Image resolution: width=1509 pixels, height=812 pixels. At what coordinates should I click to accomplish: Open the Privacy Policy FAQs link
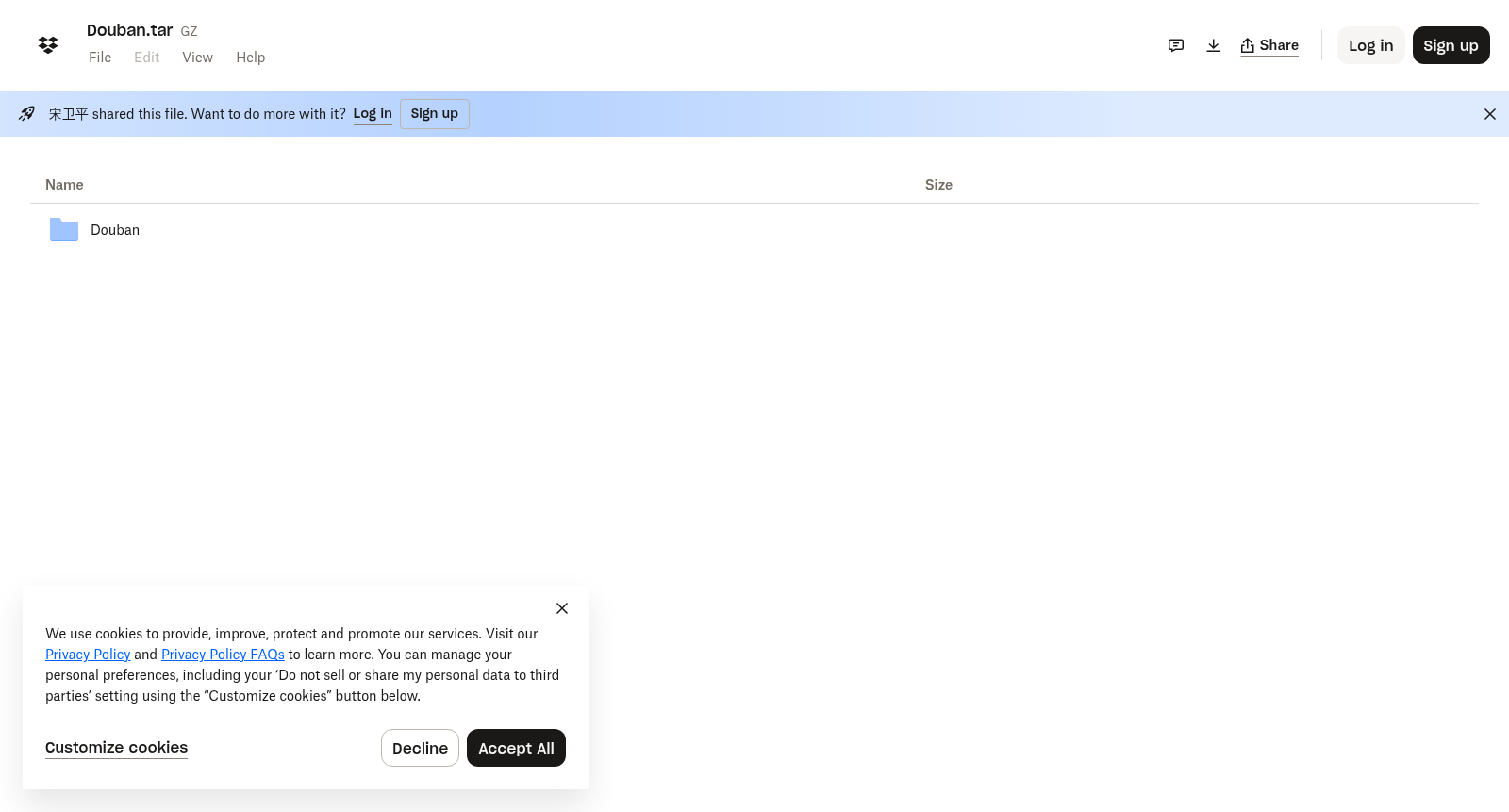click(223, 655)
